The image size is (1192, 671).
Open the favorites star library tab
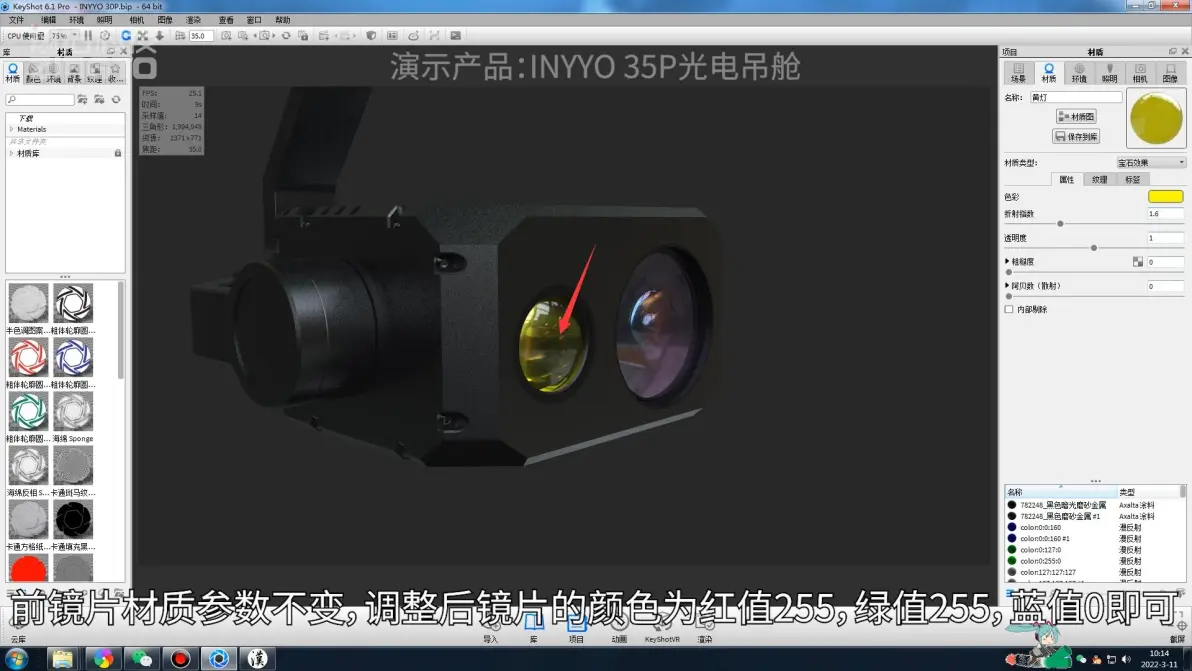pyautogui.click(x=115, y=72)
